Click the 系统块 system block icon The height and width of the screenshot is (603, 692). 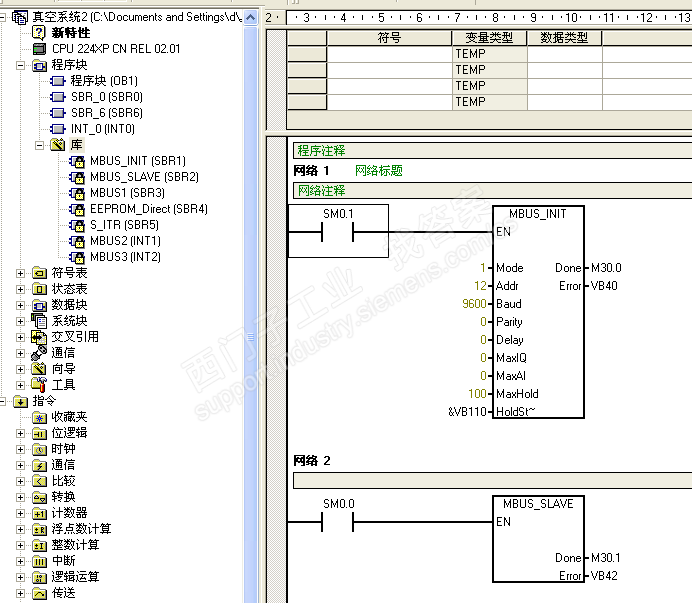tap(39, 321)
